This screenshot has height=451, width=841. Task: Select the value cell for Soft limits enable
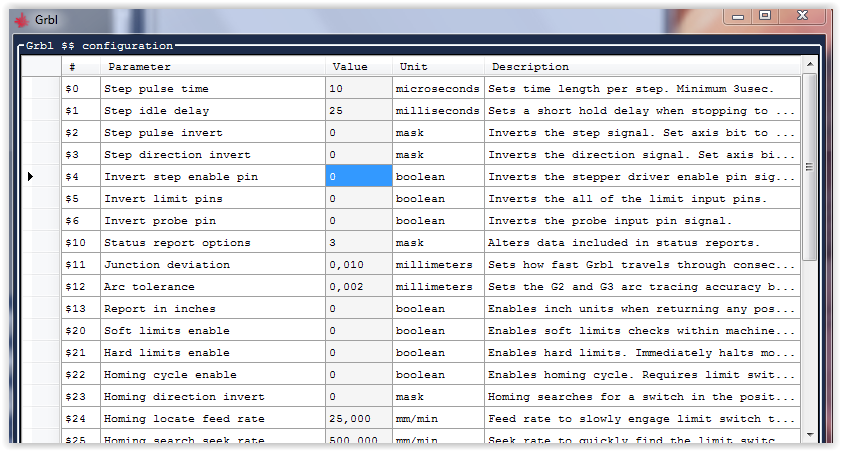pos(359,330)
